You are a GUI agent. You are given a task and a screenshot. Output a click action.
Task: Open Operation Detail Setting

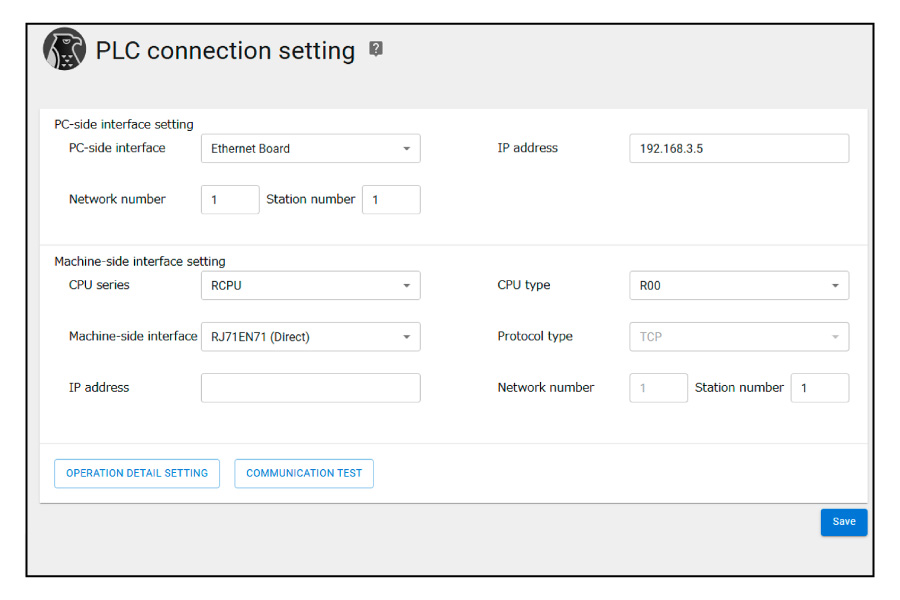(x=137, y=473)
